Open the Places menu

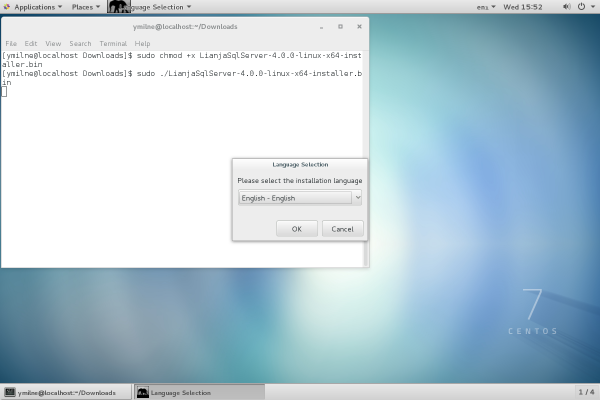tap(85, 7)
